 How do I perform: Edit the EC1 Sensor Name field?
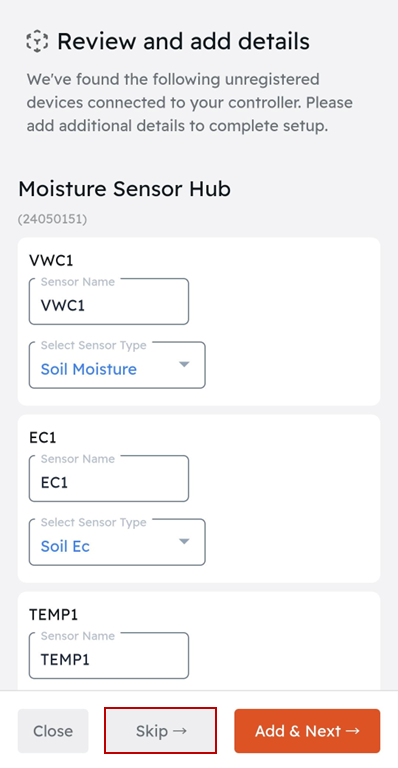(109, 479)
